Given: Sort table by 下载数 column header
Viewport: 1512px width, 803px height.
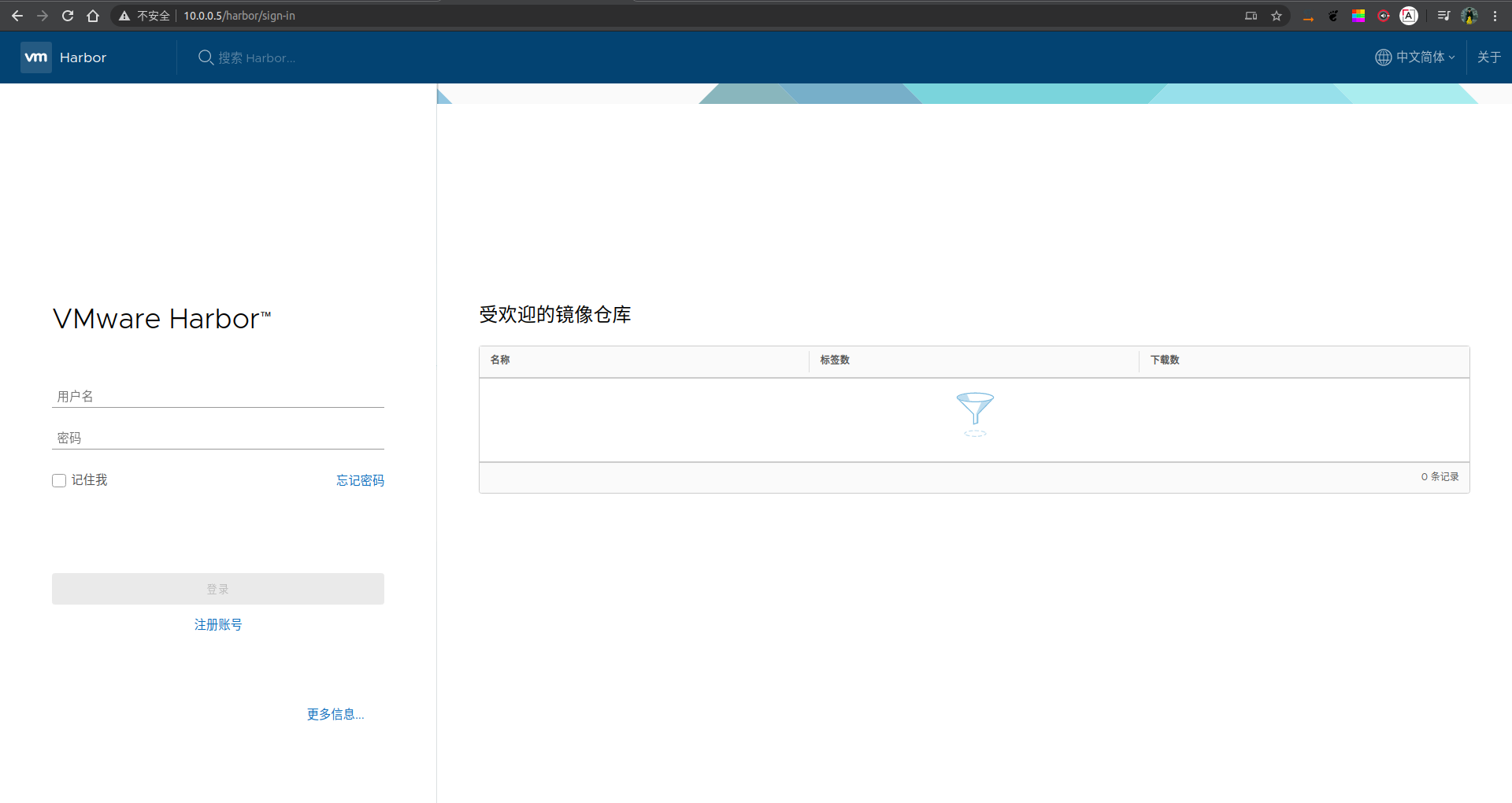Looking at the screenshot, I should click(x=1165, y=360).
